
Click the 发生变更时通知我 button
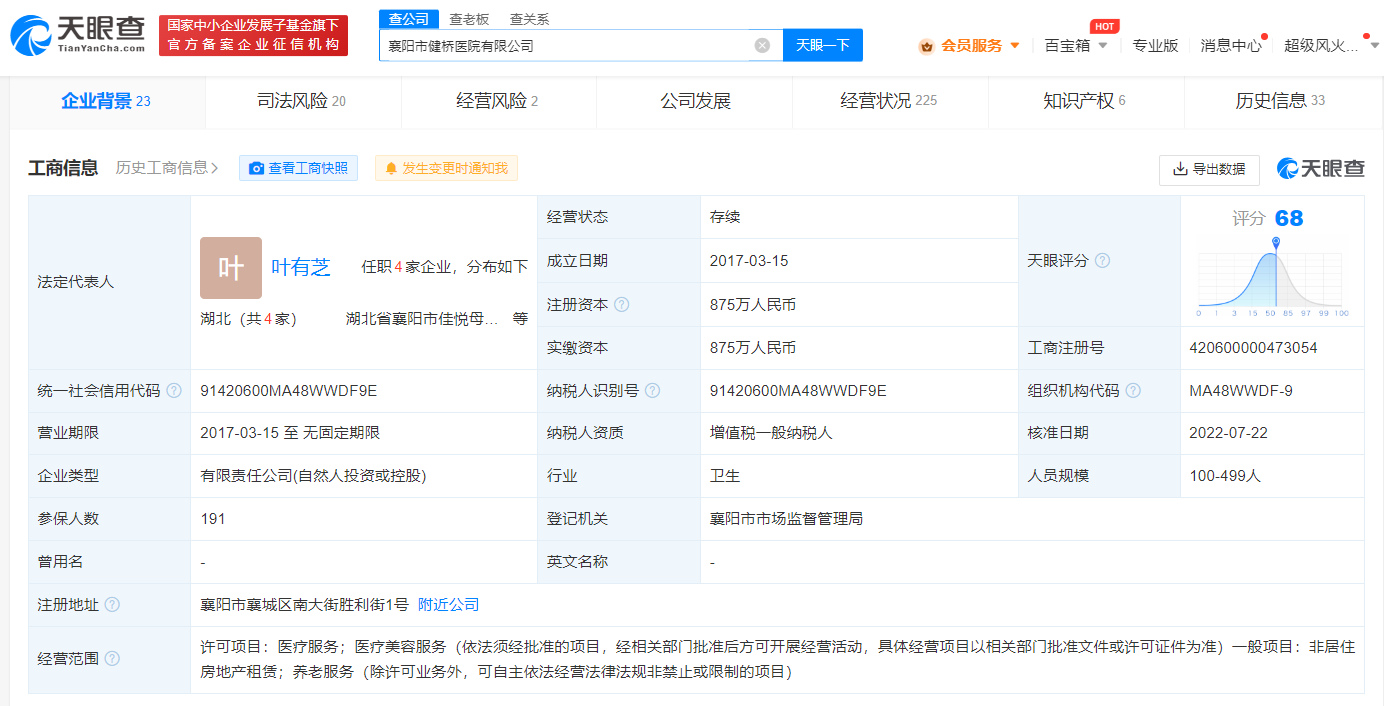(x=446, y=168)
